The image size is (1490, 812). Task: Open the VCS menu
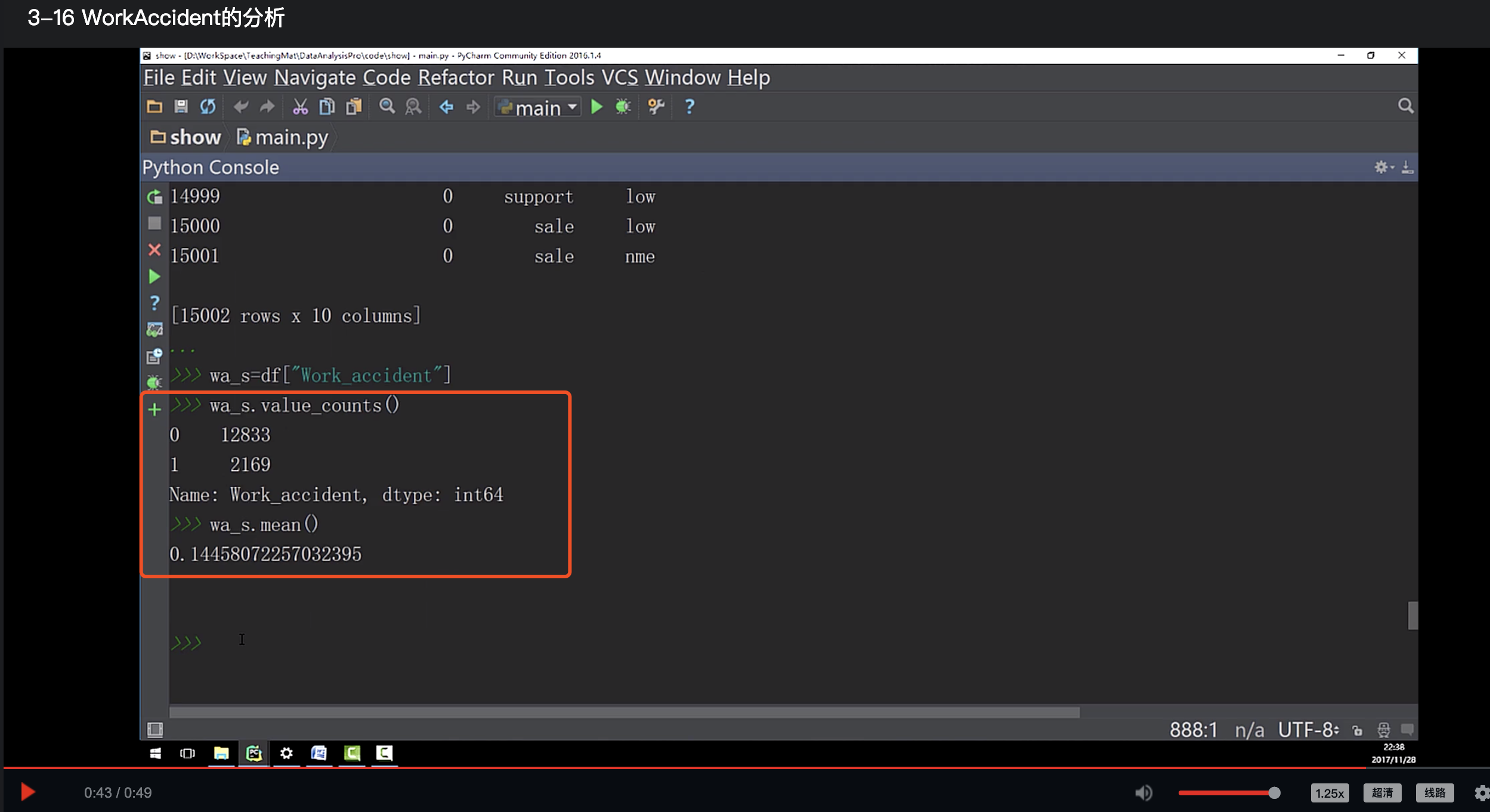(x=620, y=78)
